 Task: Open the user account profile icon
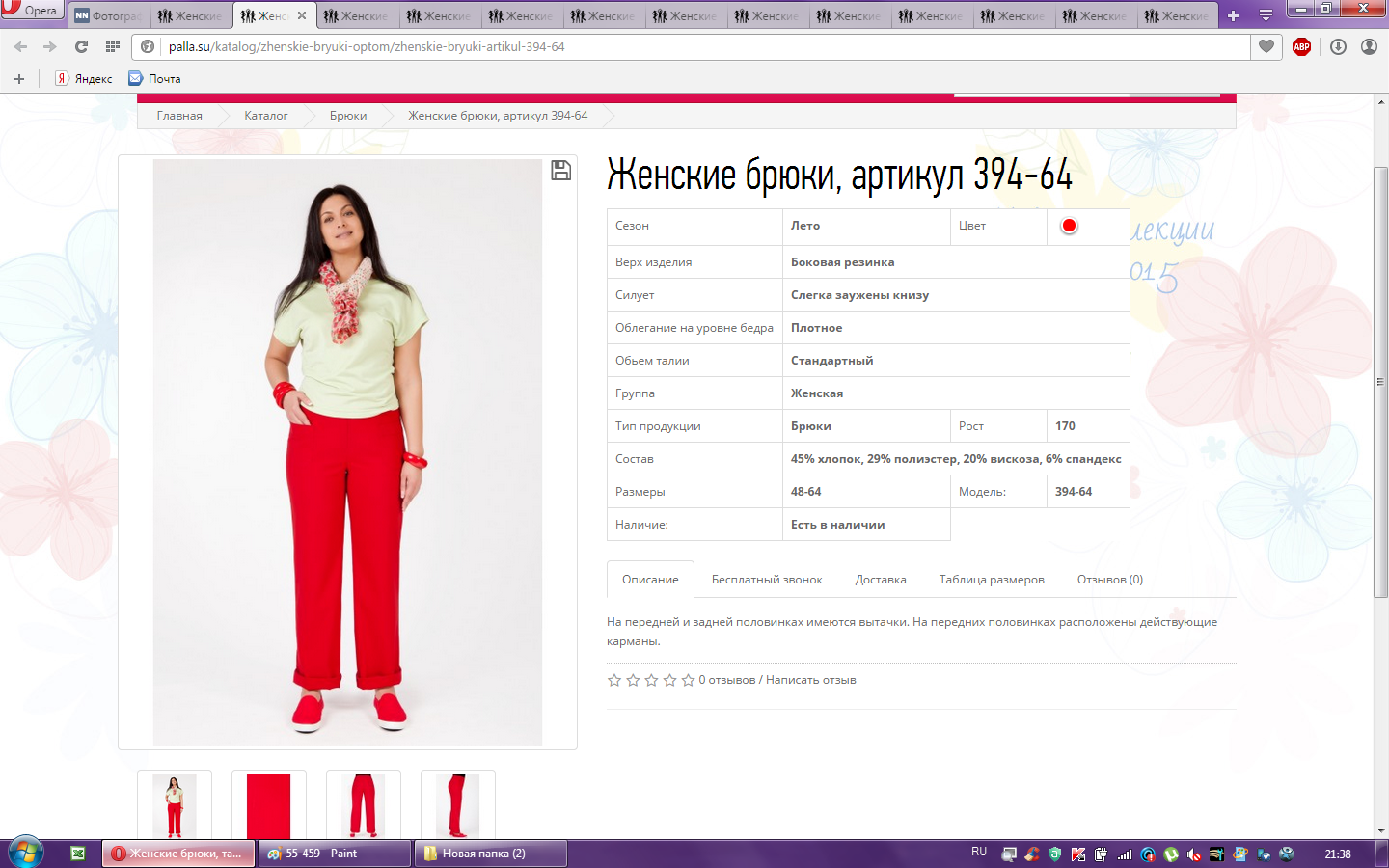tap(1369, 46)
